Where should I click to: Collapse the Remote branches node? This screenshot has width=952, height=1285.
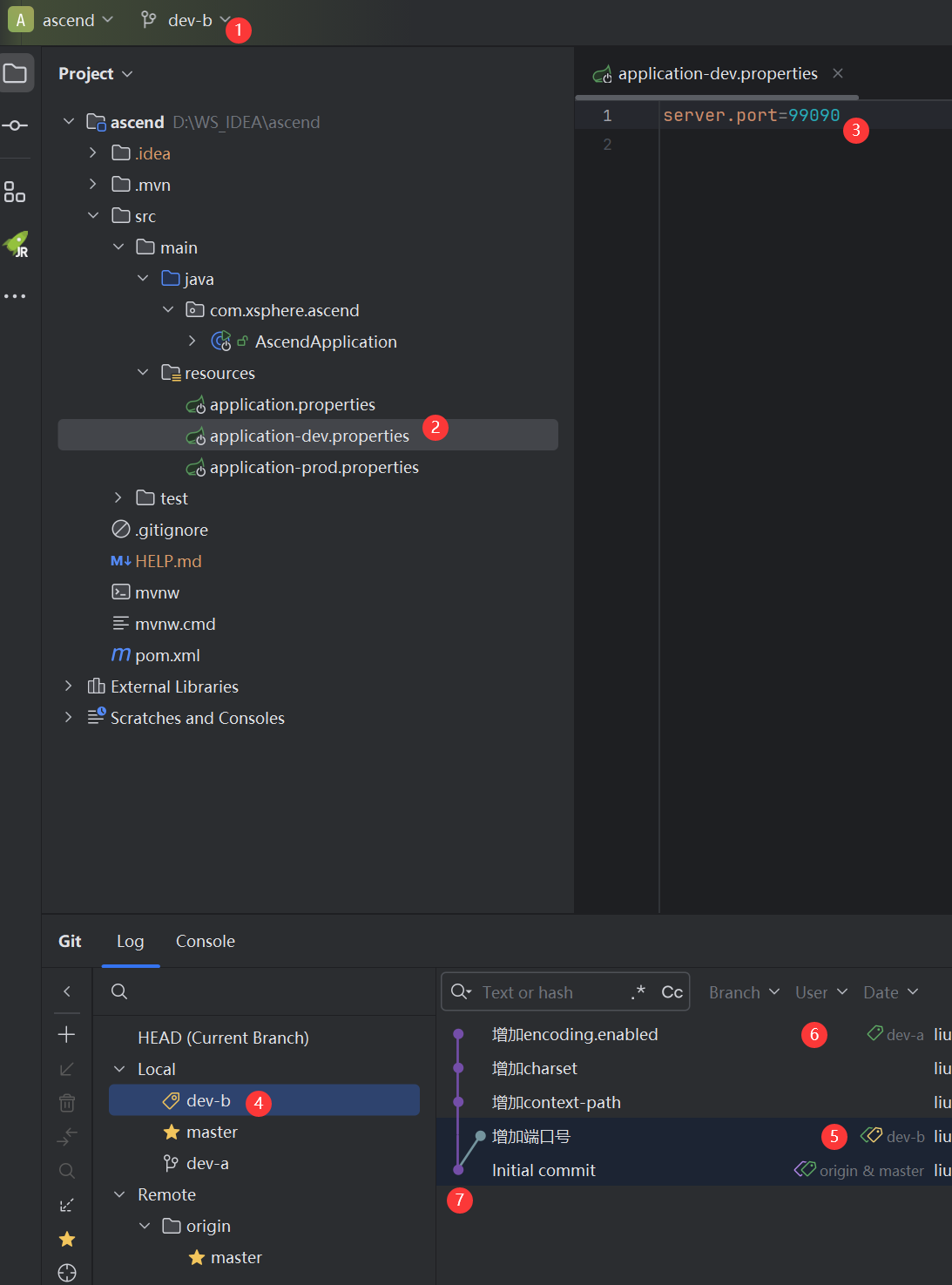pyautogui.click(x=120, y=1194)
